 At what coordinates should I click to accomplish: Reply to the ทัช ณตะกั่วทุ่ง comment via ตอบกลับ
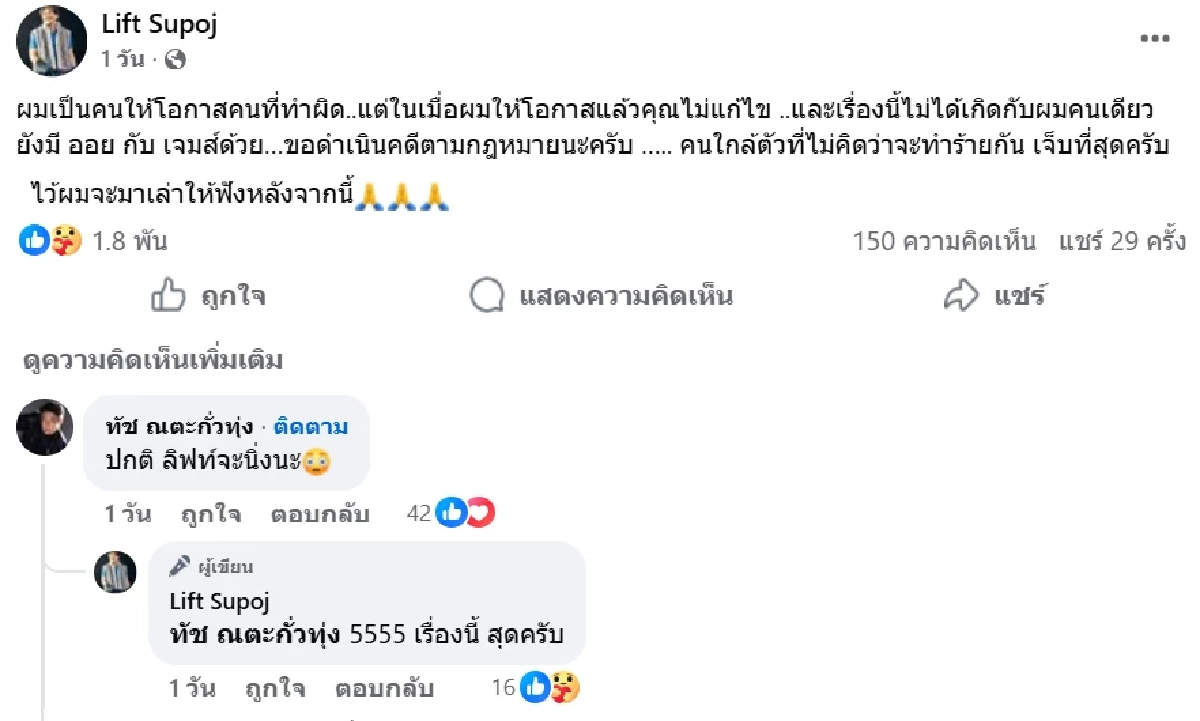(320, 514)
